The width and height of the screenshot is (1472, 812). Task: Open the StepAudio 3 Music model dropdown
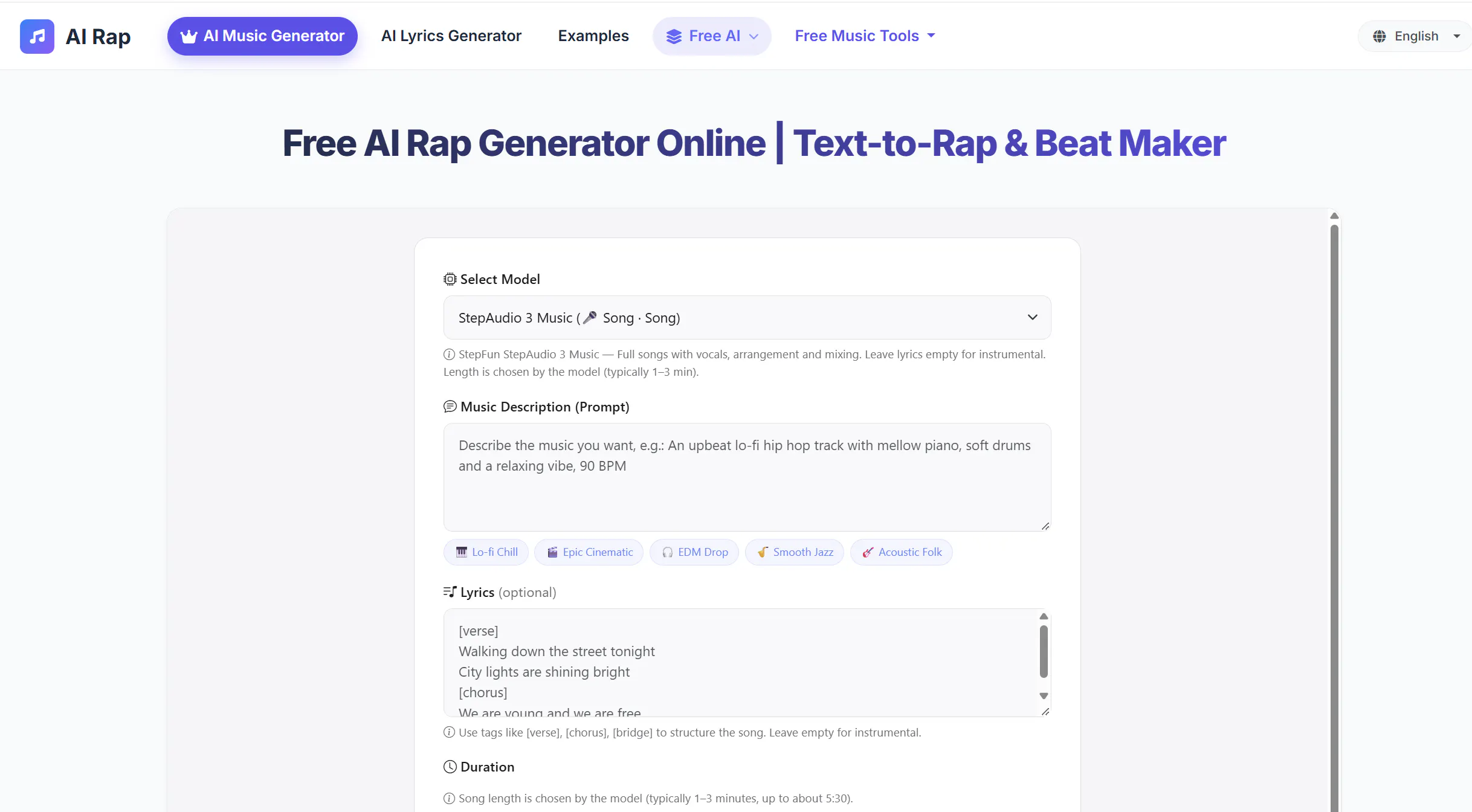coord(747,317)
